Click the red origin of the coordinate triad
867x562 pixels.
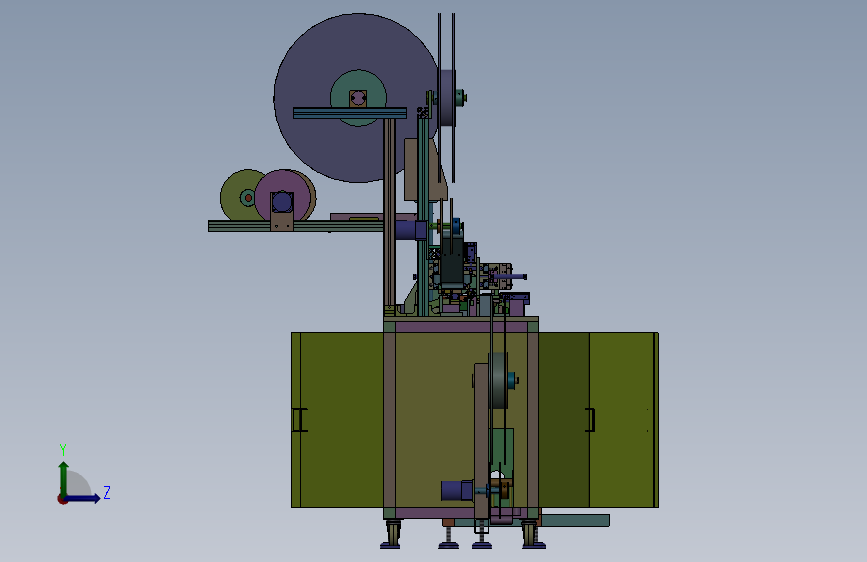pyautogui.click(x=62, y=499)
